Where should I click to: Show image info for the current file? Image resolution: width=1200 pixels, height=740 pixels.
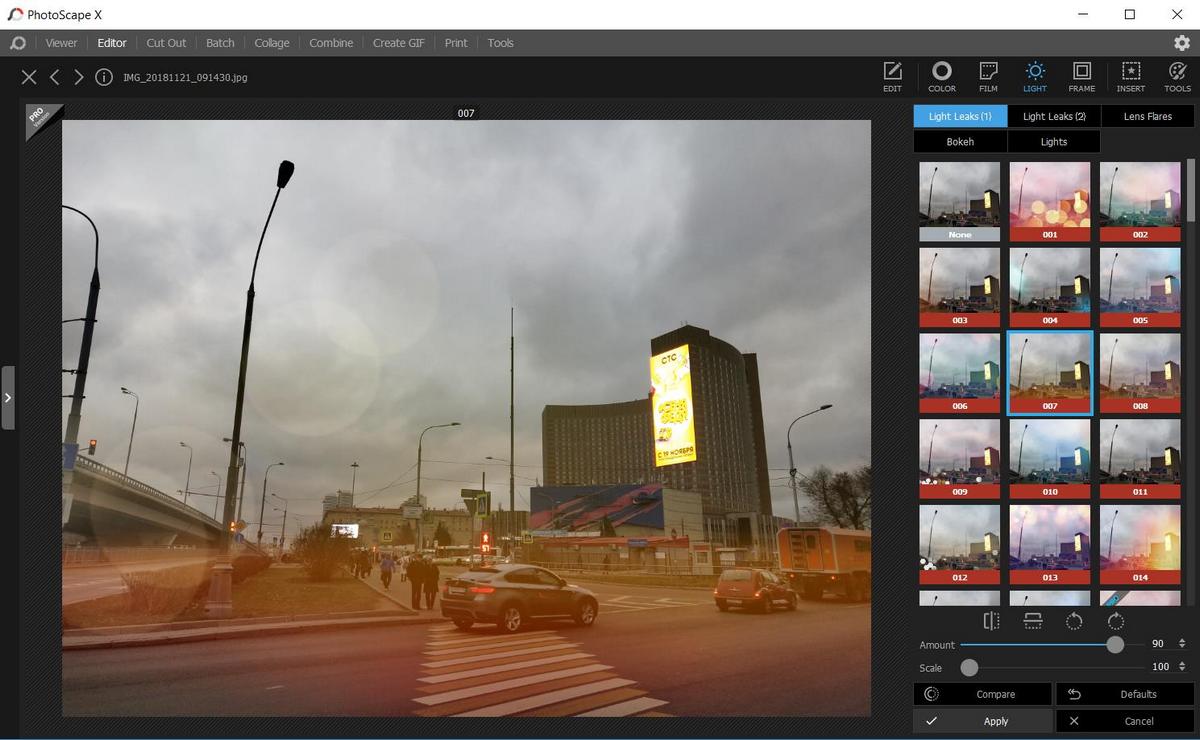tap(104, 77)
